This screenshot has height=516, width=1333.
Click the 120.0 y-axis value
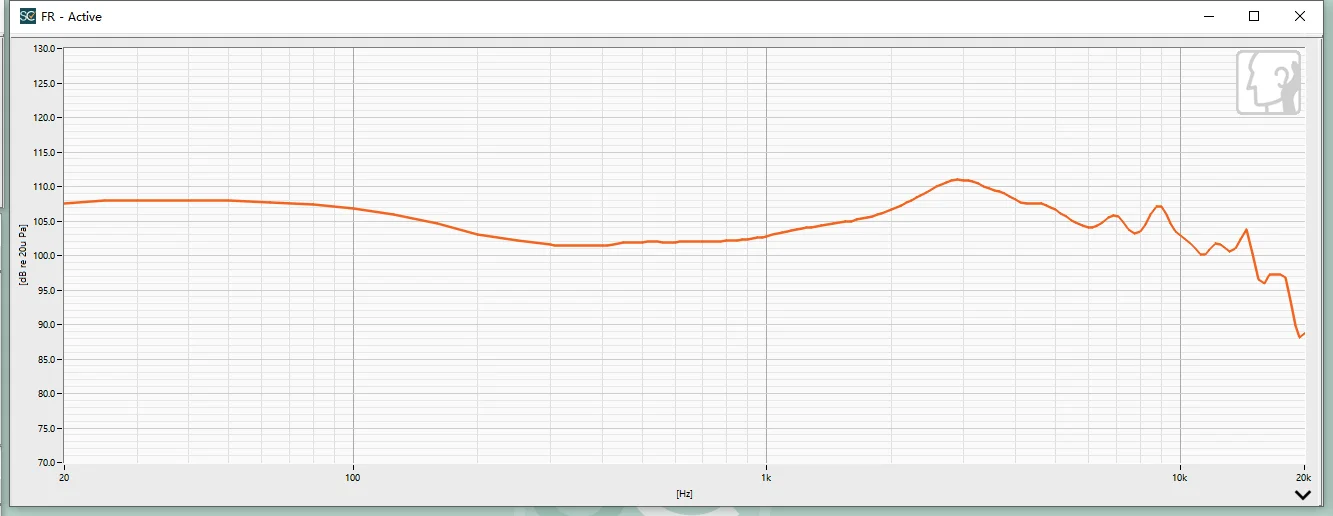coord(46,118)
